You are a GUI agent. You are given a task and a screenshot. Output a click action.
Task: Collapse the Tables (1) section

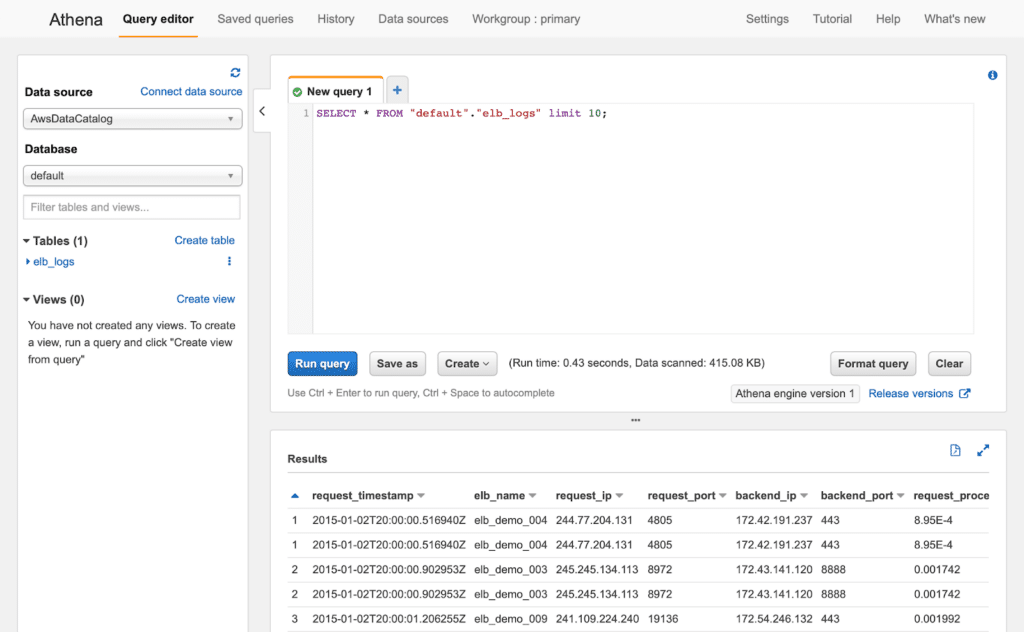26,241
